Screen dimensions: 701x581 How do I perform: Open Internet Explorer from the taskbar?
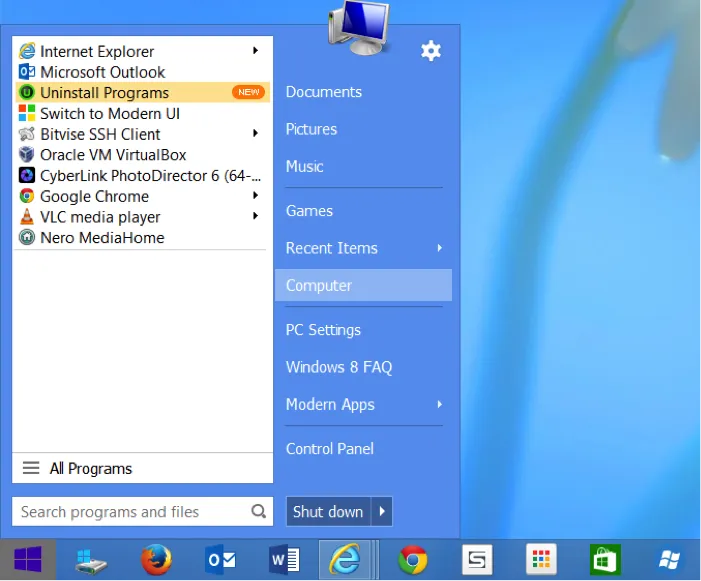346,560
